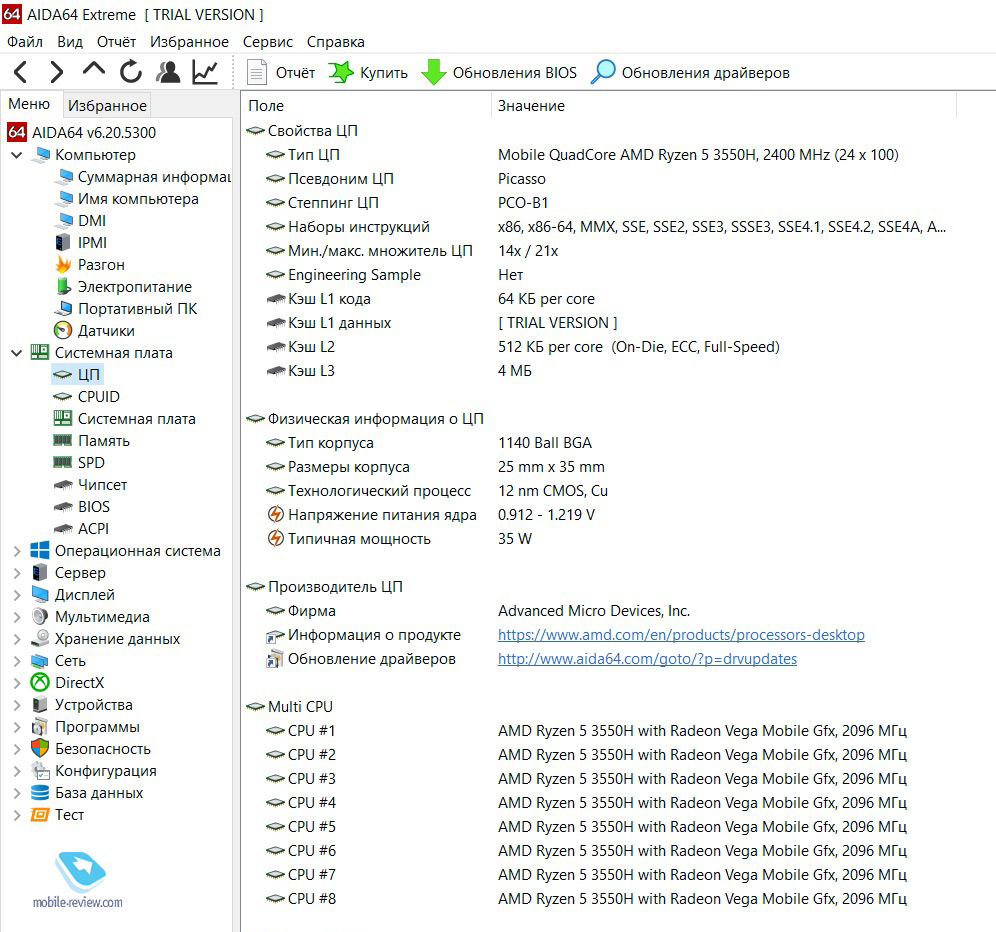996x932 pixels.
Task: Open the BIOS tree item
Action: pos(82,507)
